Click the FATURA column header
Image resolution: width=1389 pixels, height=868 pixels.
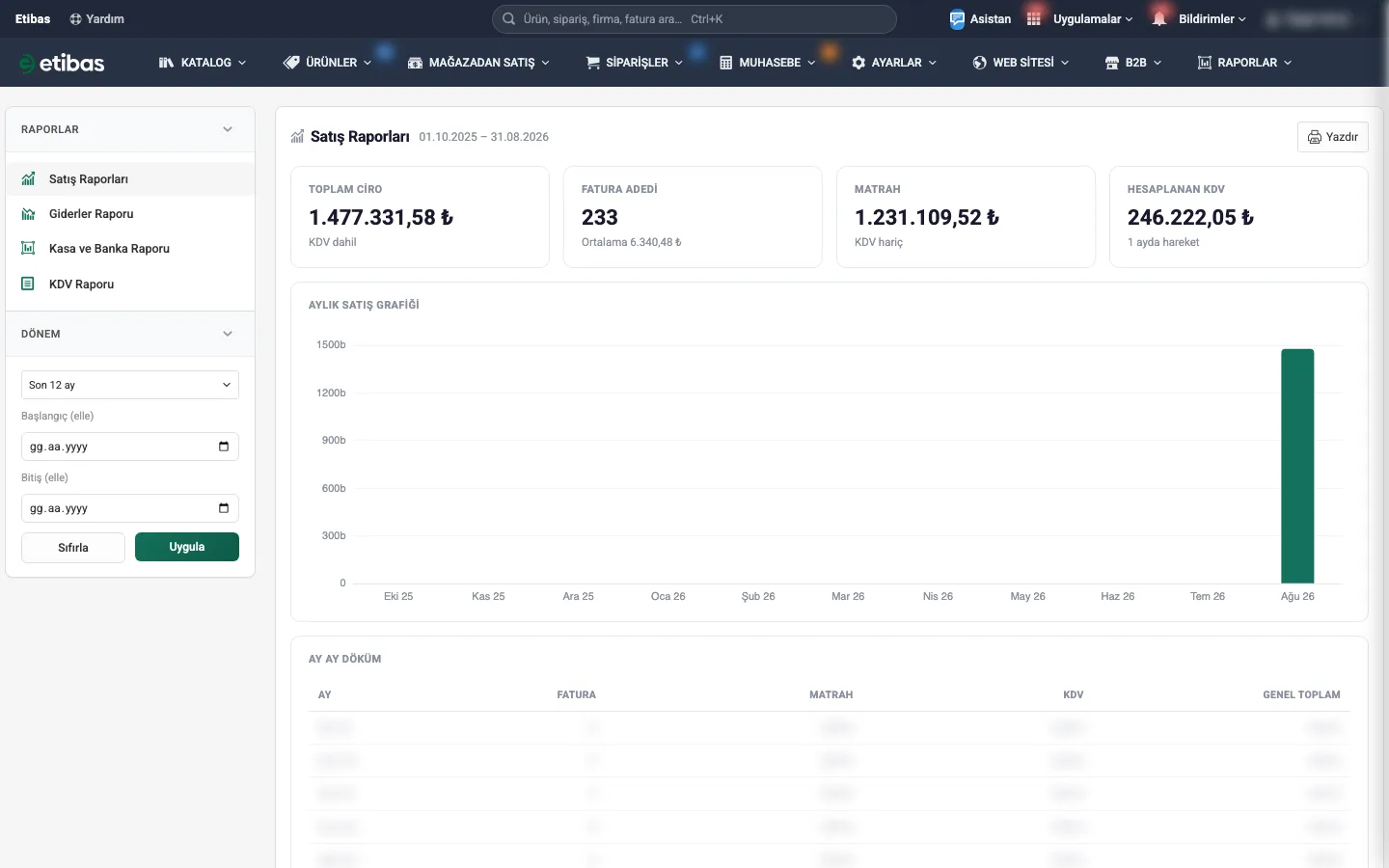point(577,694)
